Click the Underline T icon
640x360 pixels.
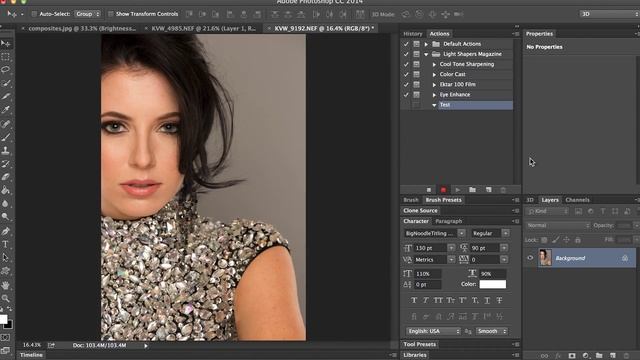click(487, 300)
